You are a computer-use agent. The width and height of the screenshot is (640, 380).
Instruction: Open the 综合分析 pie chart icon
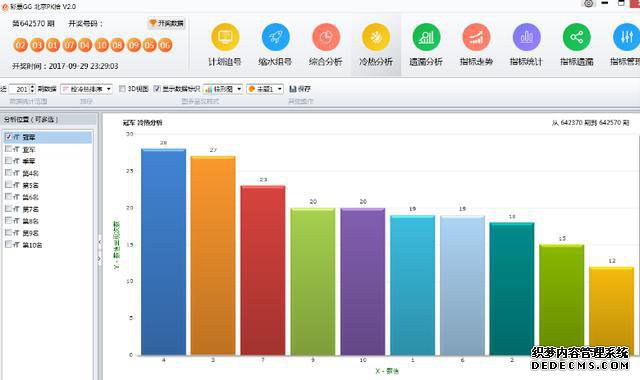point(326,37)
